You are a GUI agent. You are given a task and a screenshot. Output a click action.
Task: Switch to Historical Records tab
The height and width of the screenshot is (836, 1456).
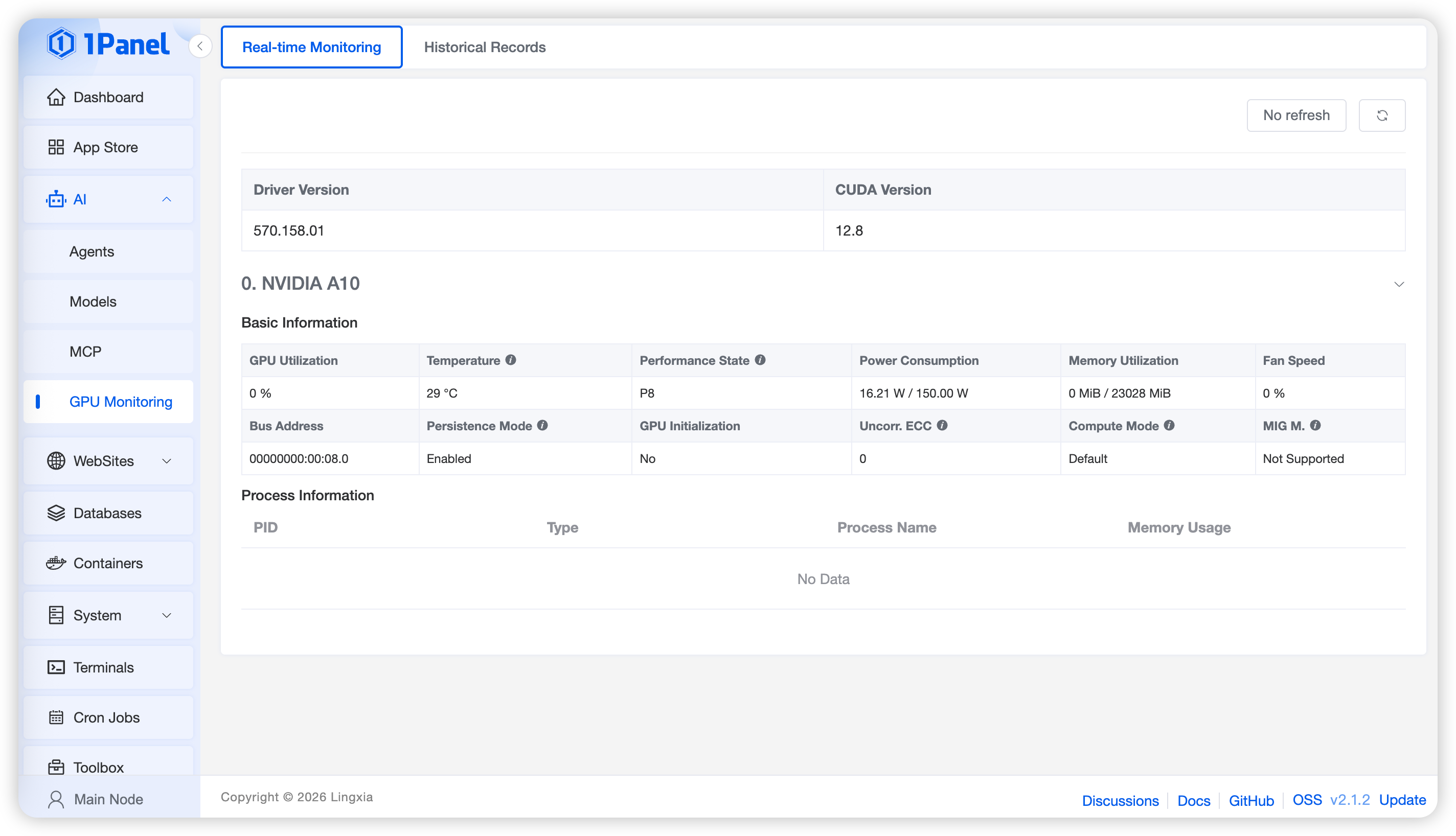tap(484, 47)
